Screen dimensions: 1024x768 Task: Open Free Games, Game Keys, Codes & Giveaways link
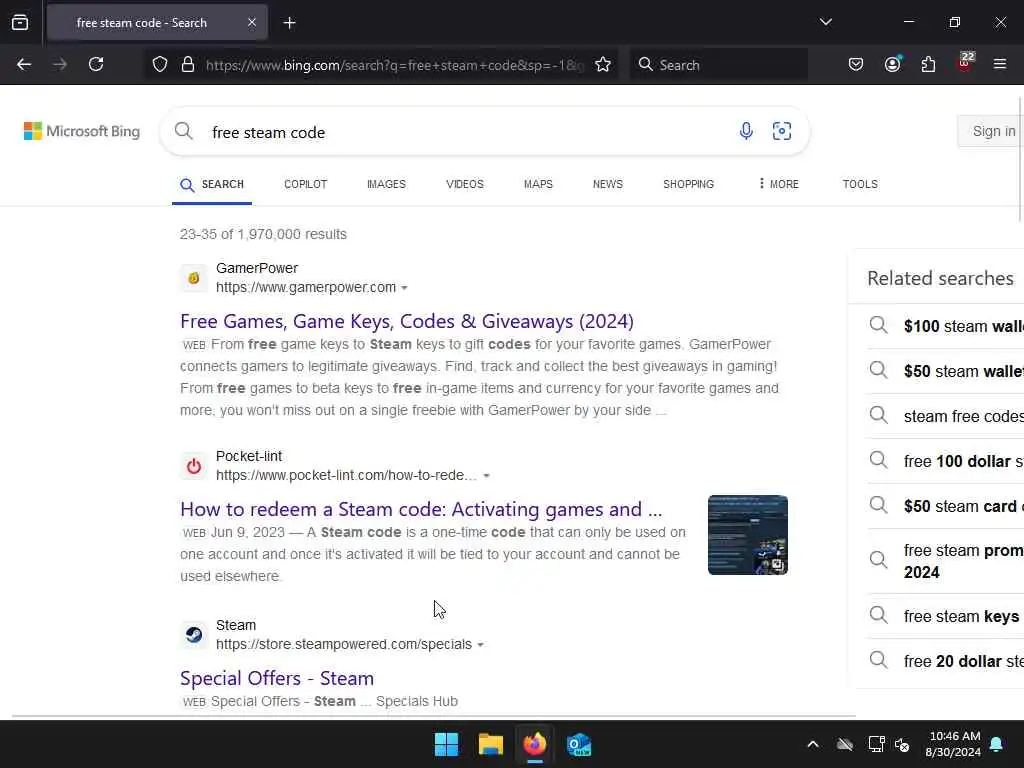click(407, 321)
